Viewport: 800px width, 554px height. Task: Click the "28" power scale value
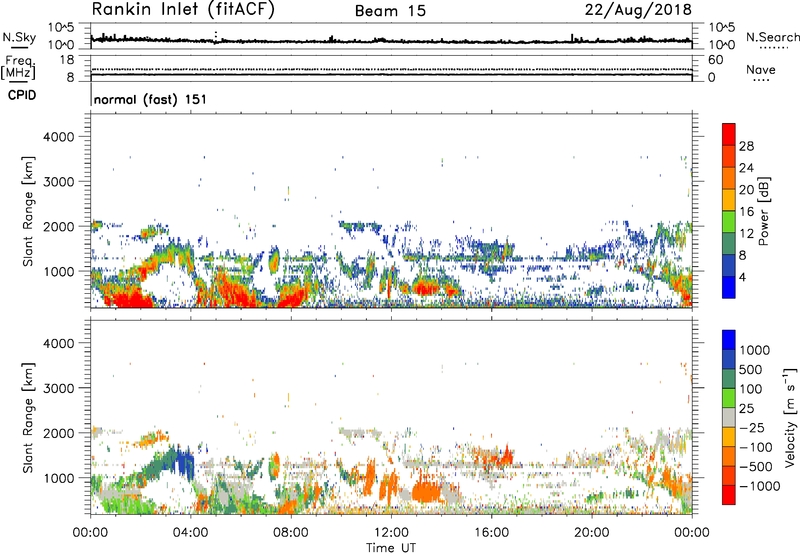[746, 146]
